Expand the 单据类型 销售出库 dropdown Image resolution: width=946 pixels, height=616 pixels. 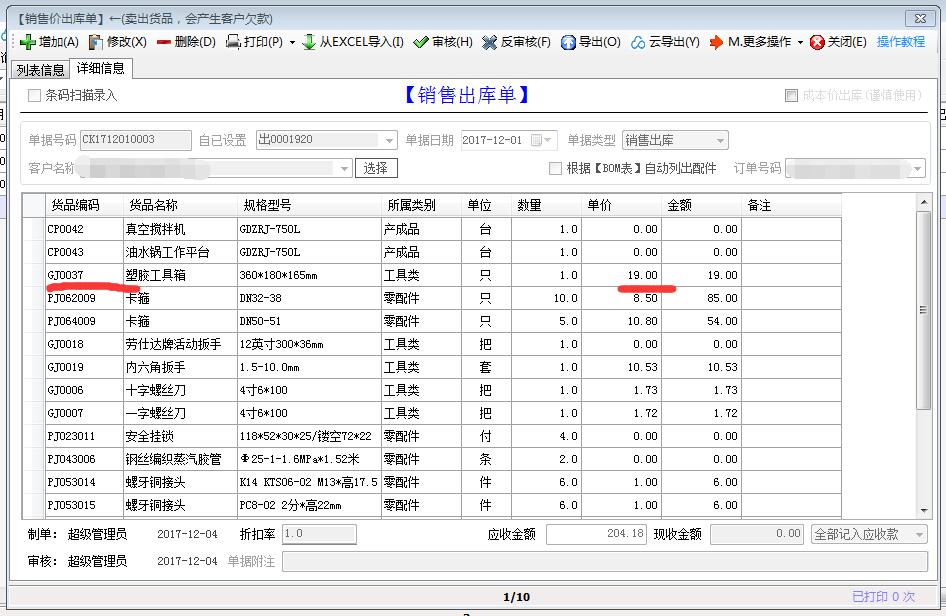720,141
